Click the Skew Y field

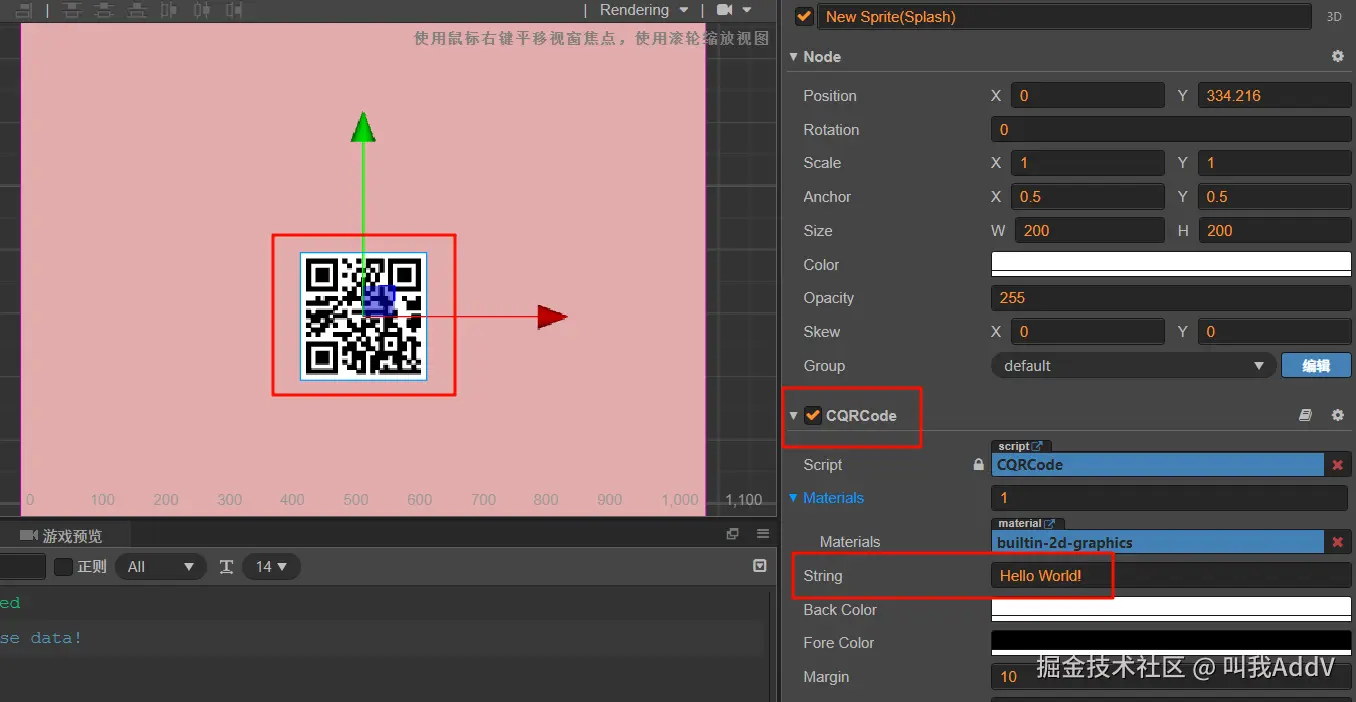[x=1275, y=332]
